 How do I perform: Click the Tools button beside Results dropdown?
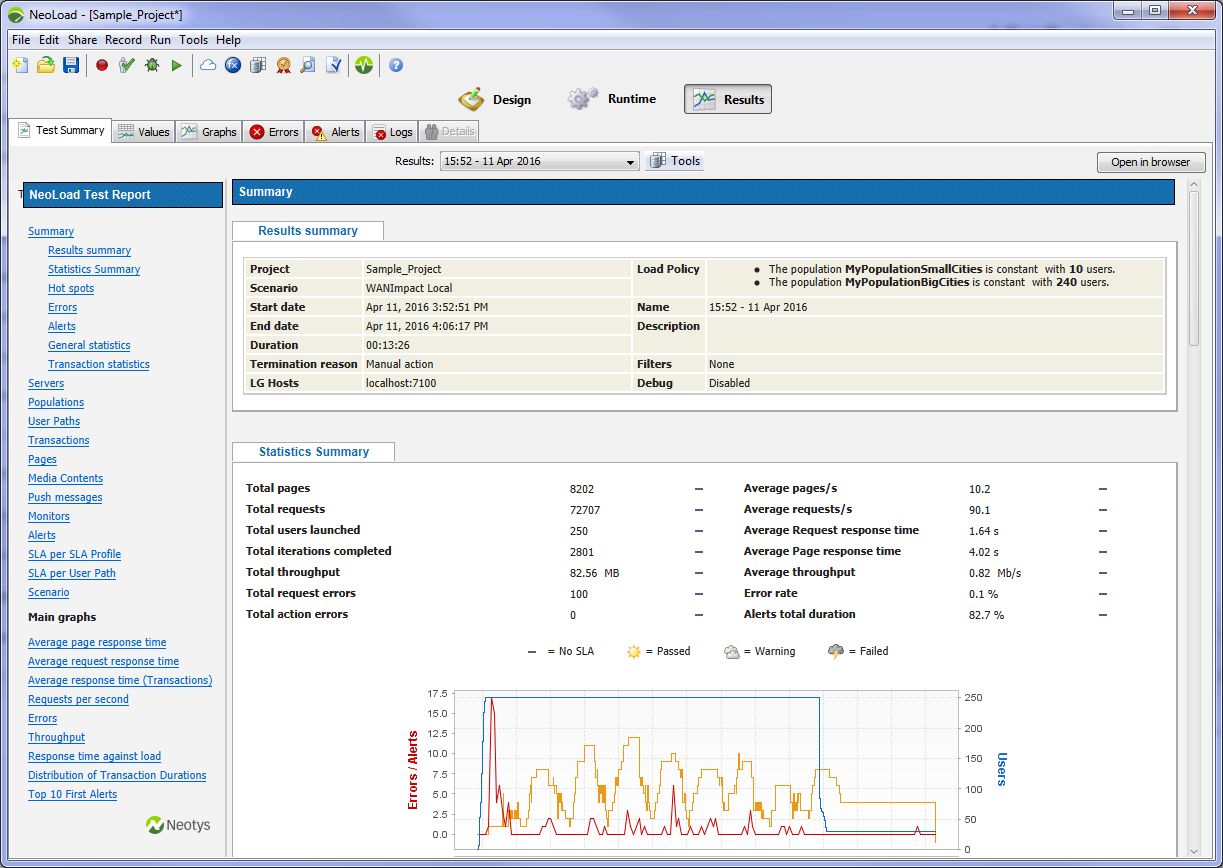click(675, 161)
